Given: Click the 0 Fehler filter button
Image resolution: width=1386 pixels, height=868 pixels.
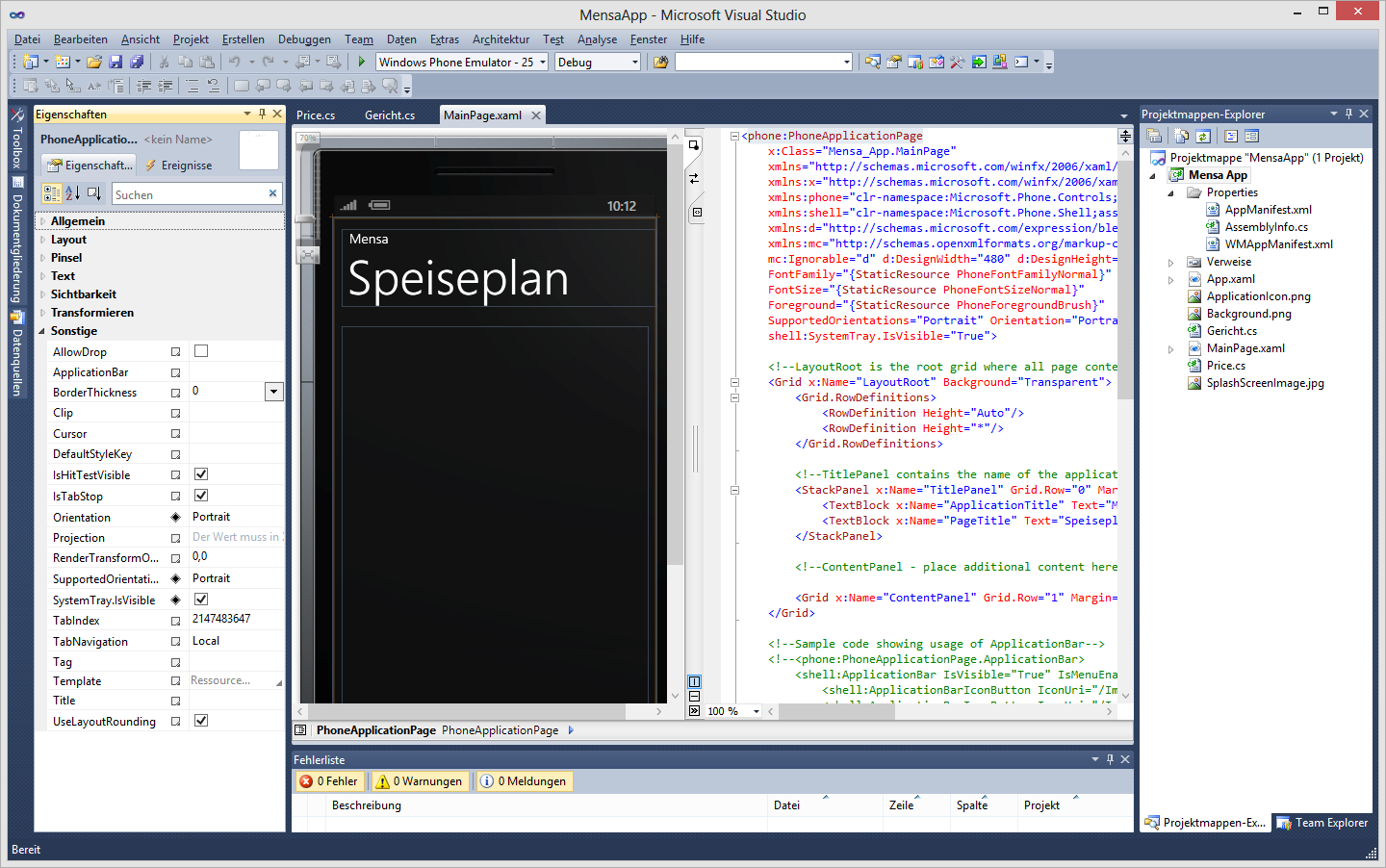Looking at the screenshot, I should 328,781.
